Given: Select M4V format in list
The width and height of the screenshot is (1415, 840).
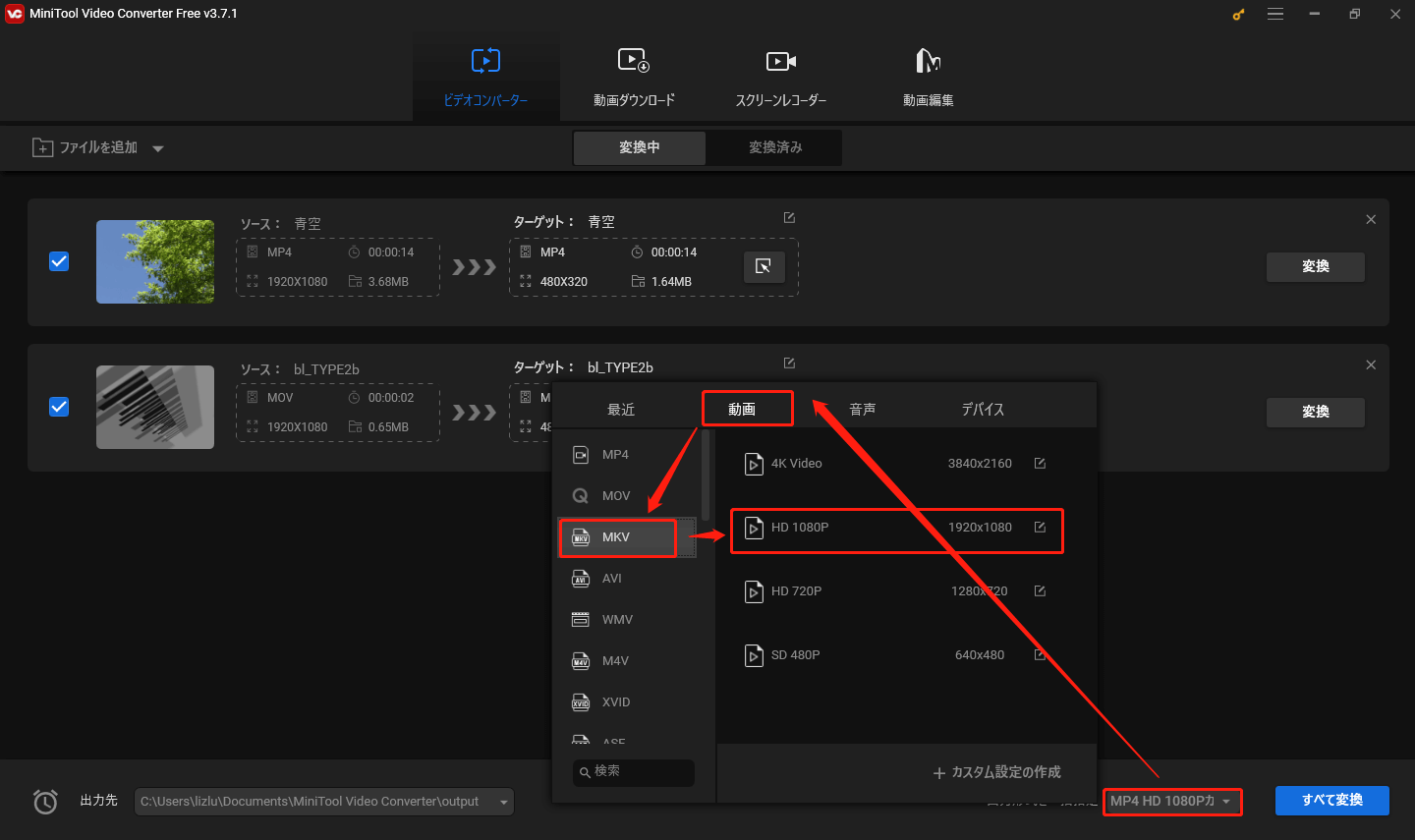Looking at the screenshot, I should pyautogui.click(x=629, y=661).
